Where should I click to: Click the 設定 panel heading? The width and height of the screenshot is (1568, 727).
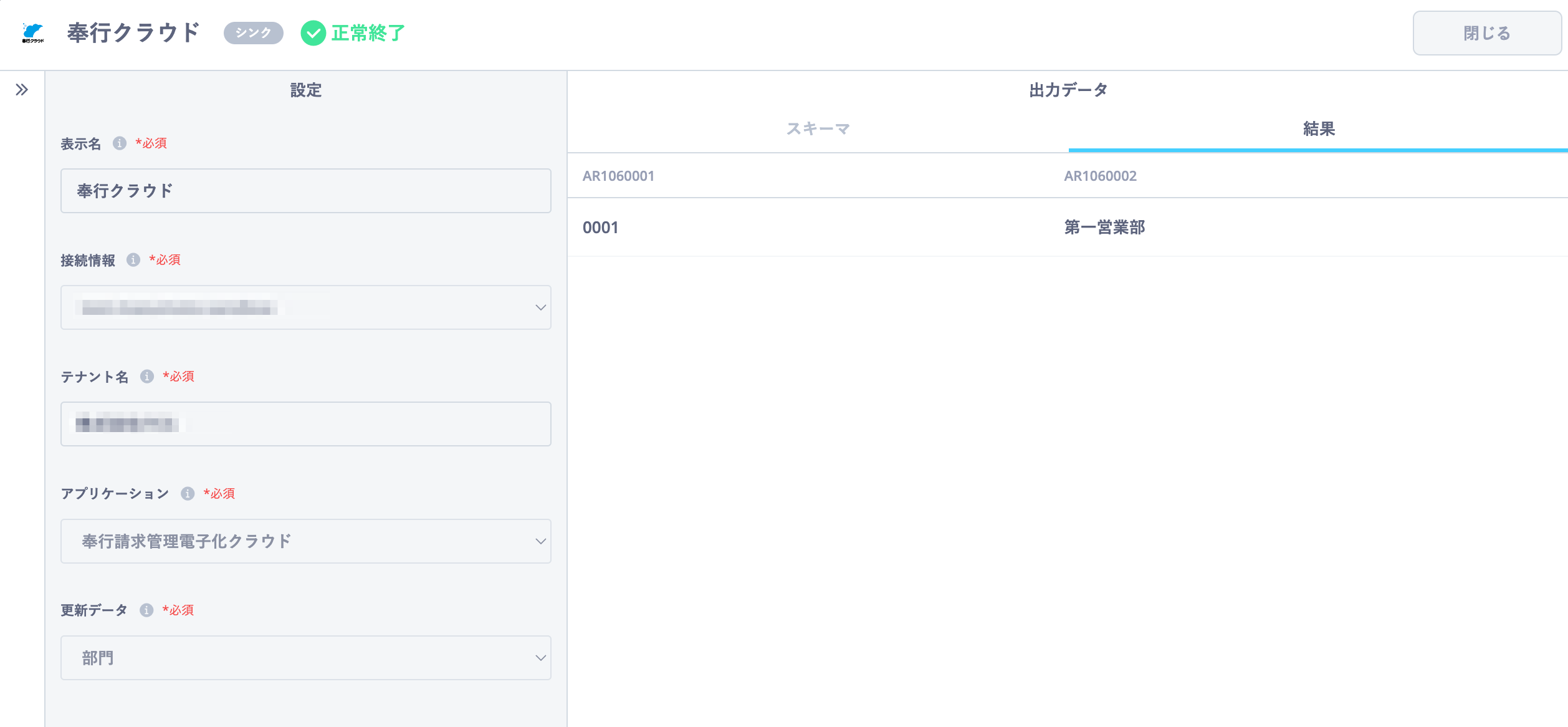click(306, 90)
